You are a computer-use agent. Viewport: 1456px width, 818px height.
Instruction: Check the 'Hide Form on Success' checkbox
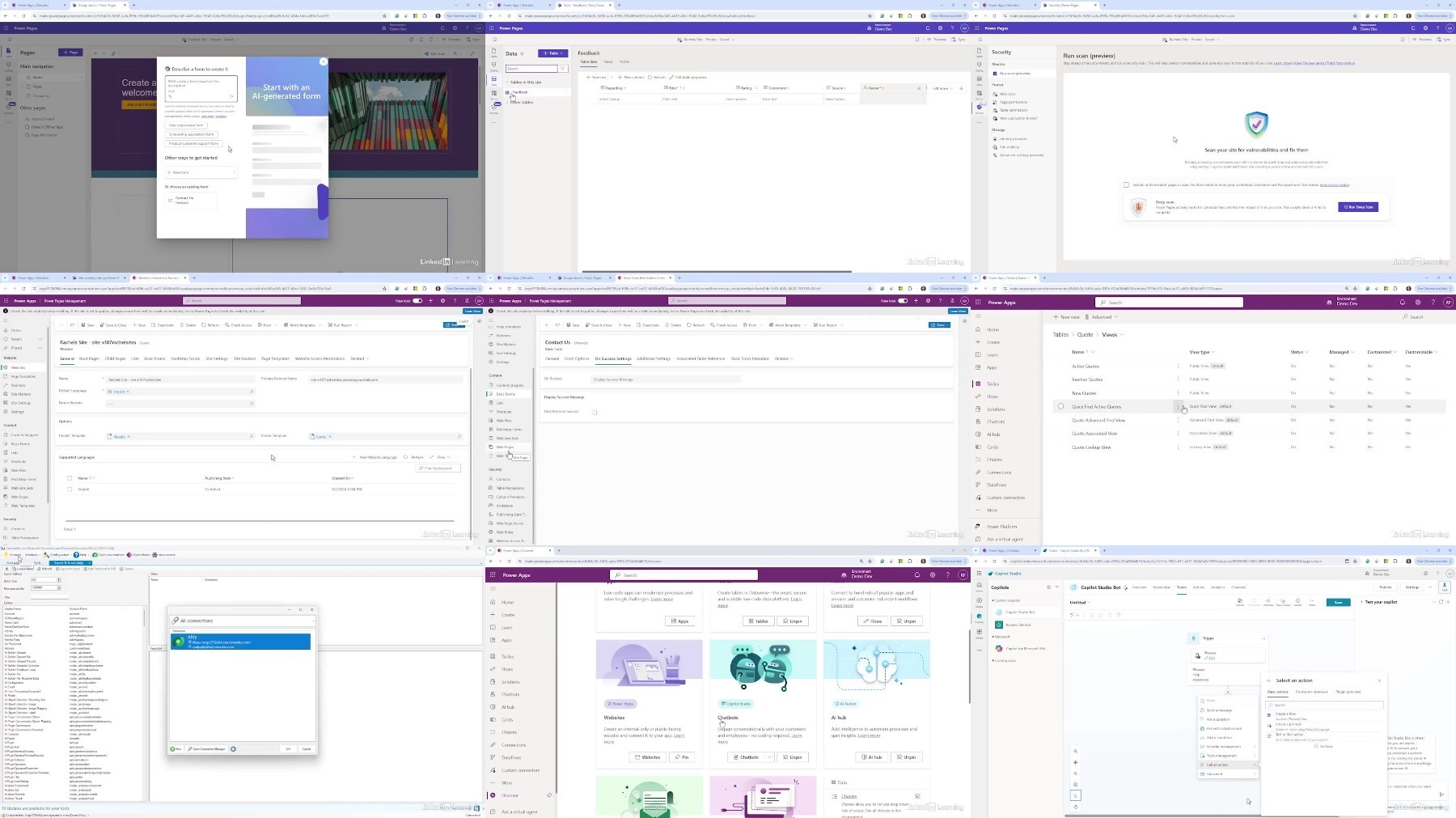[x=595, y=413]
